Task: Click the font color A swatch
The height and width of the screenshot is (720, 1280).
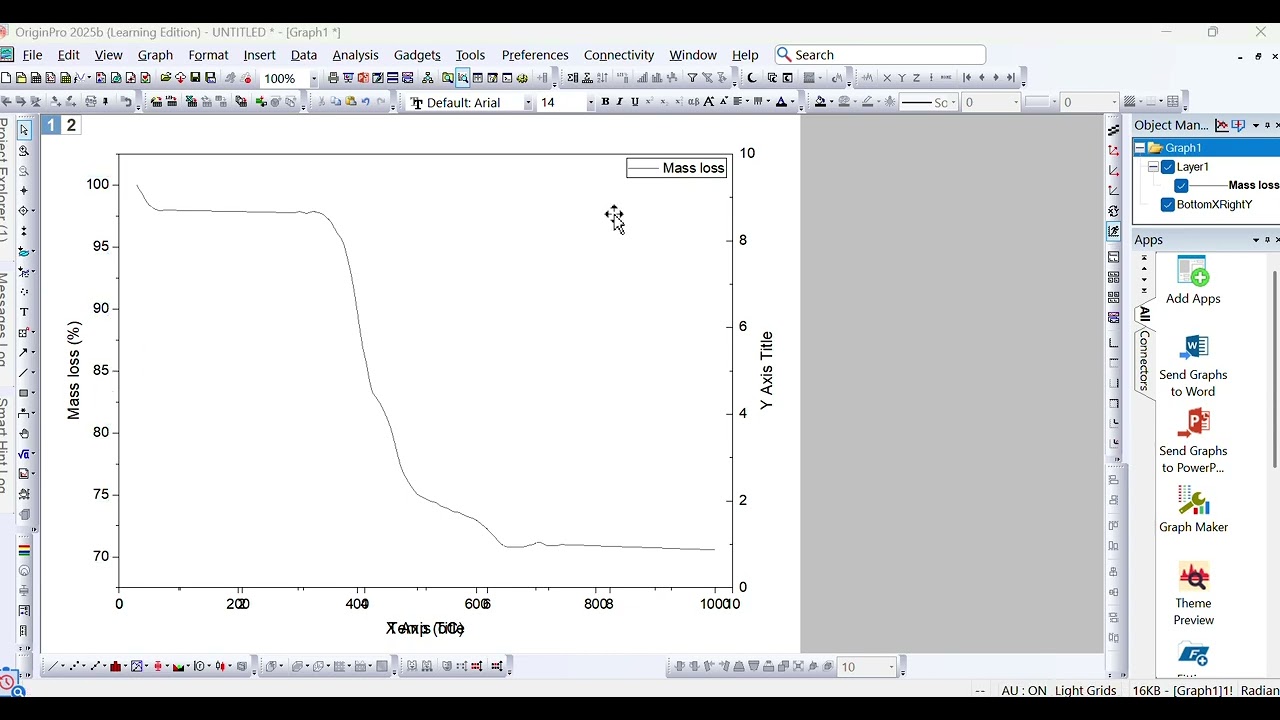Action: (x=781, y=102)
